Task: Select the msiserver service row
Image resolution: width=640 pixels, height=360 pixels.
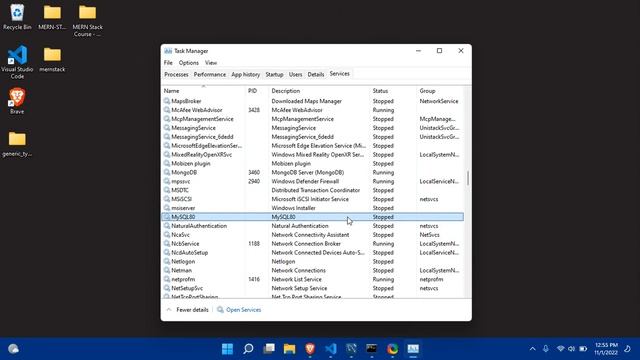Action: tap(313, 208)
